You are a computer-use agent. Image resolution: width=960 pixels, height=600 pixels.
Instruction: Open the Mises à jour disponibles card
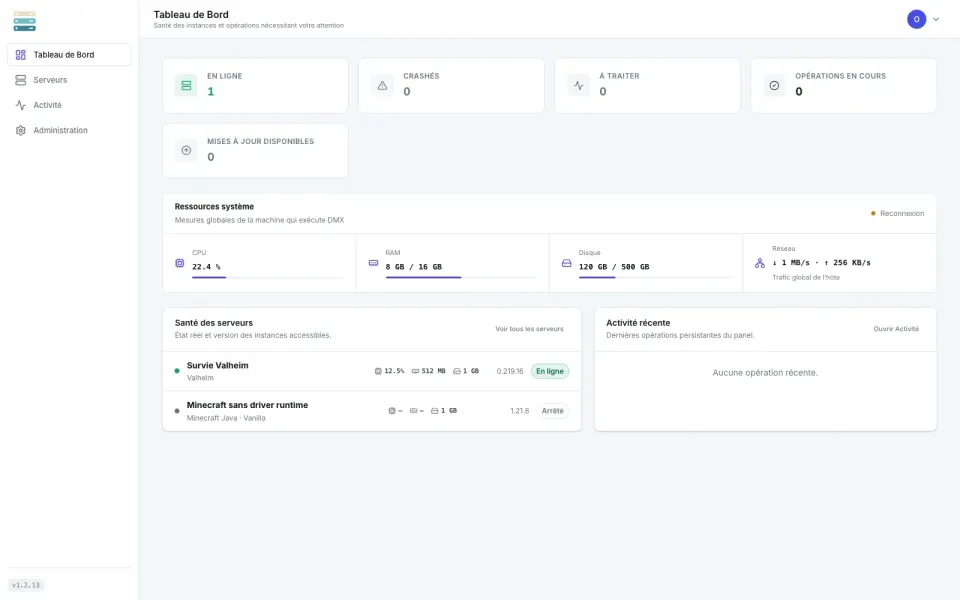click(255, 151)
